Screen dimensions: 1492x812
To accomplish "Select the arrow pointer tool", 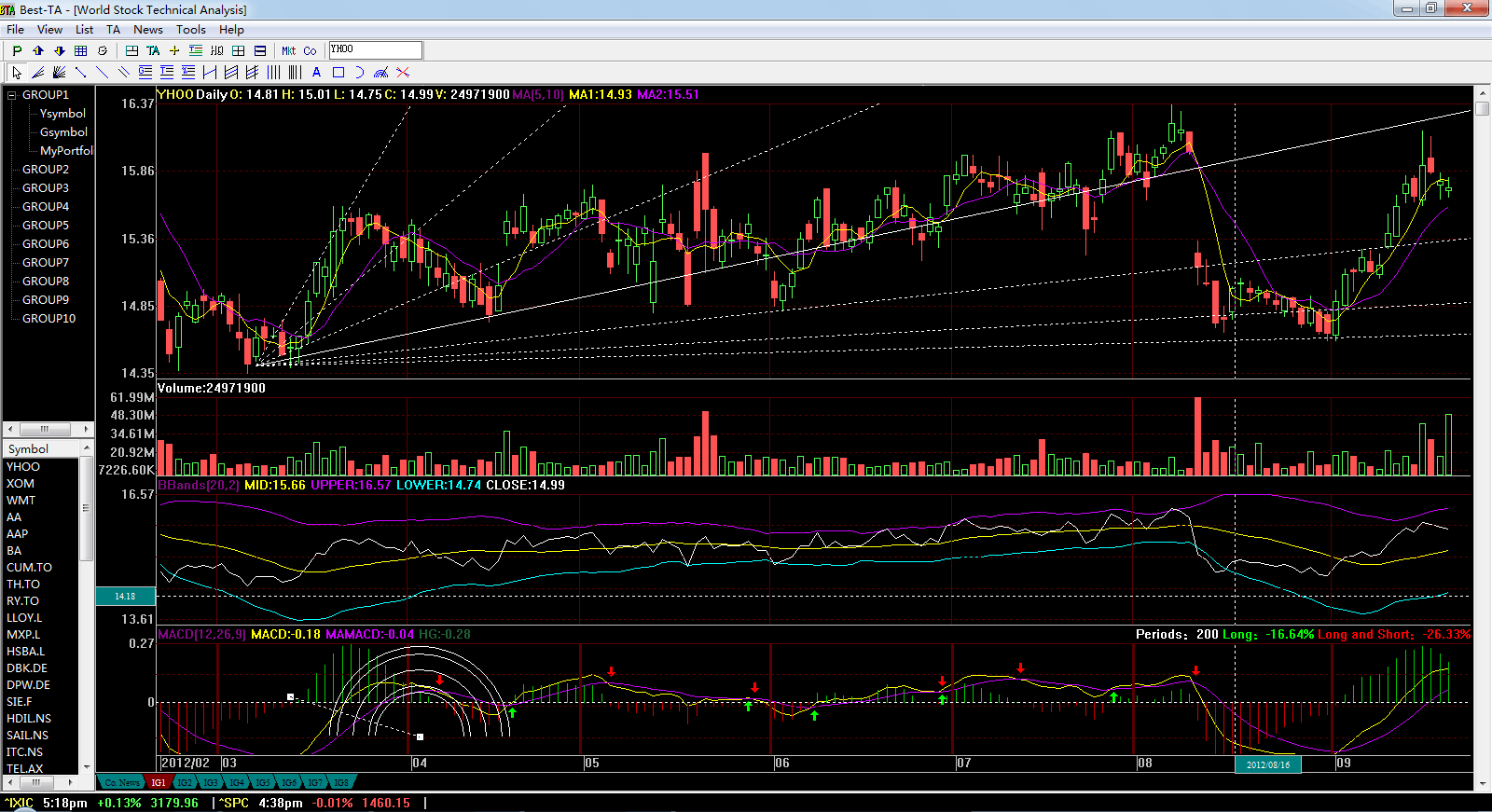I will [17, 72].
